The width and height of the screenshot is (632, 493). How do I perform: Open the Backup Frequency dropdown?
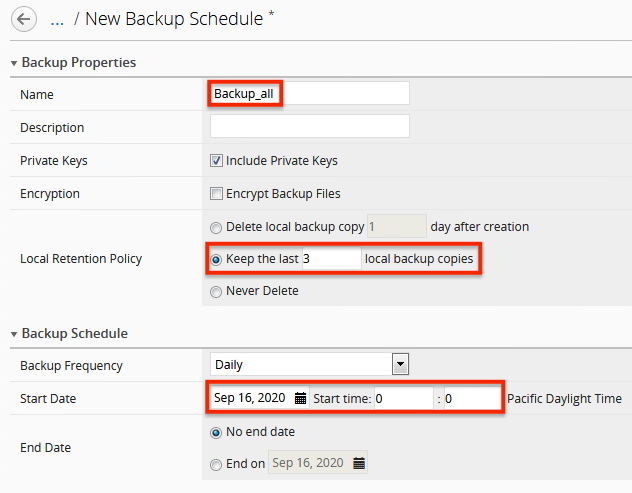click(x=310, y=365)
